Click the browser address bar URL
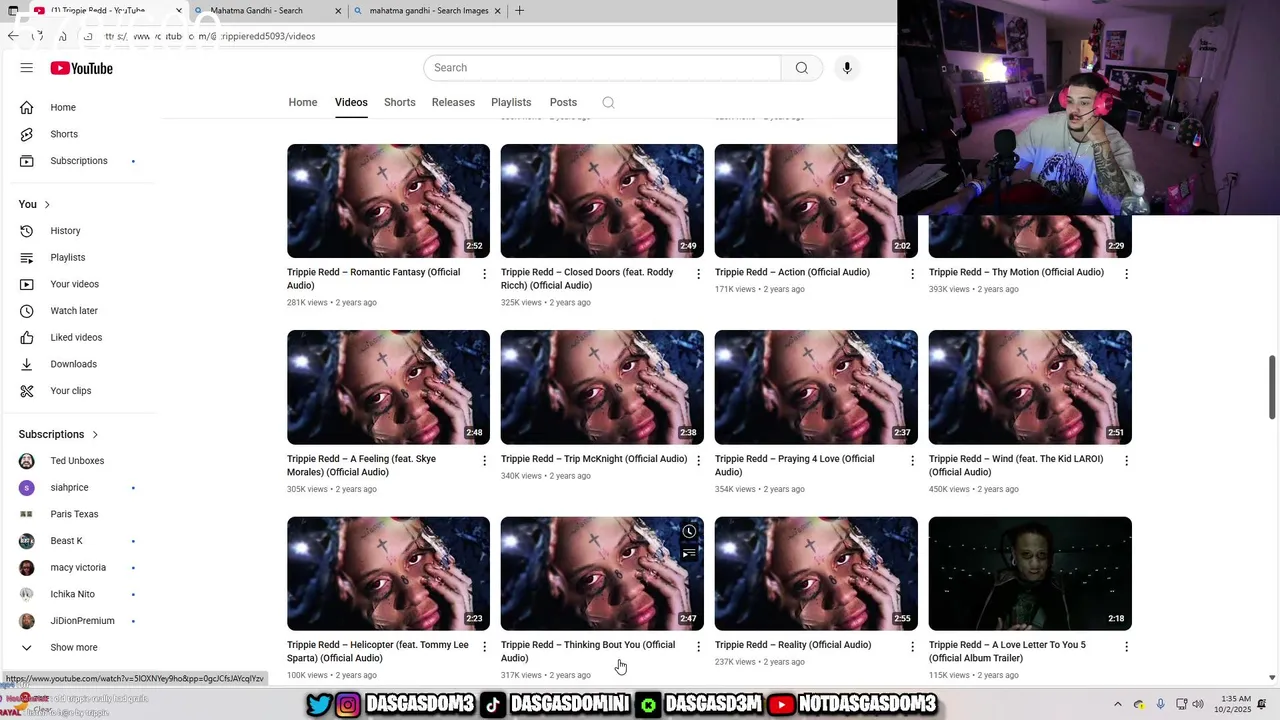Image resolution: width=1280 pixels, height=720 pixels. coord(210,36)
